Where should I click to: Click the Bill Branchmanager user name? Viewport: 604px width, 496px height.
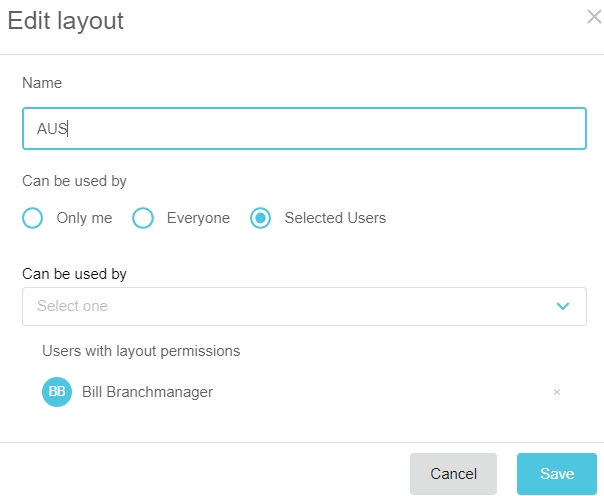147,392
